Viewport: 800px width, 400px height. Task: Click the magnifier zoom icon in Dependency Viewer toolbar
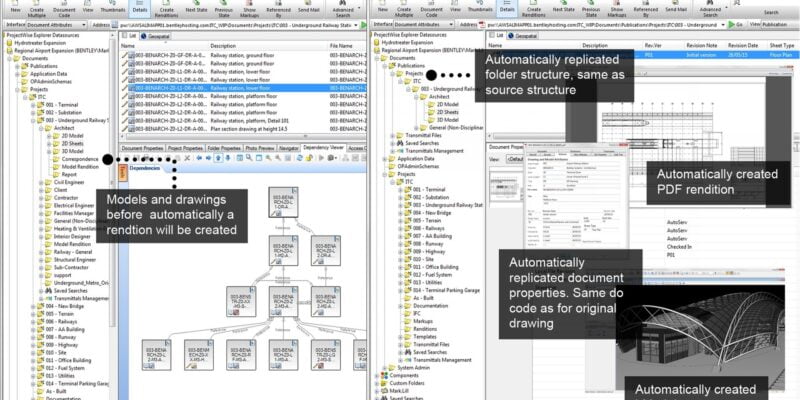tap(249, 158)
